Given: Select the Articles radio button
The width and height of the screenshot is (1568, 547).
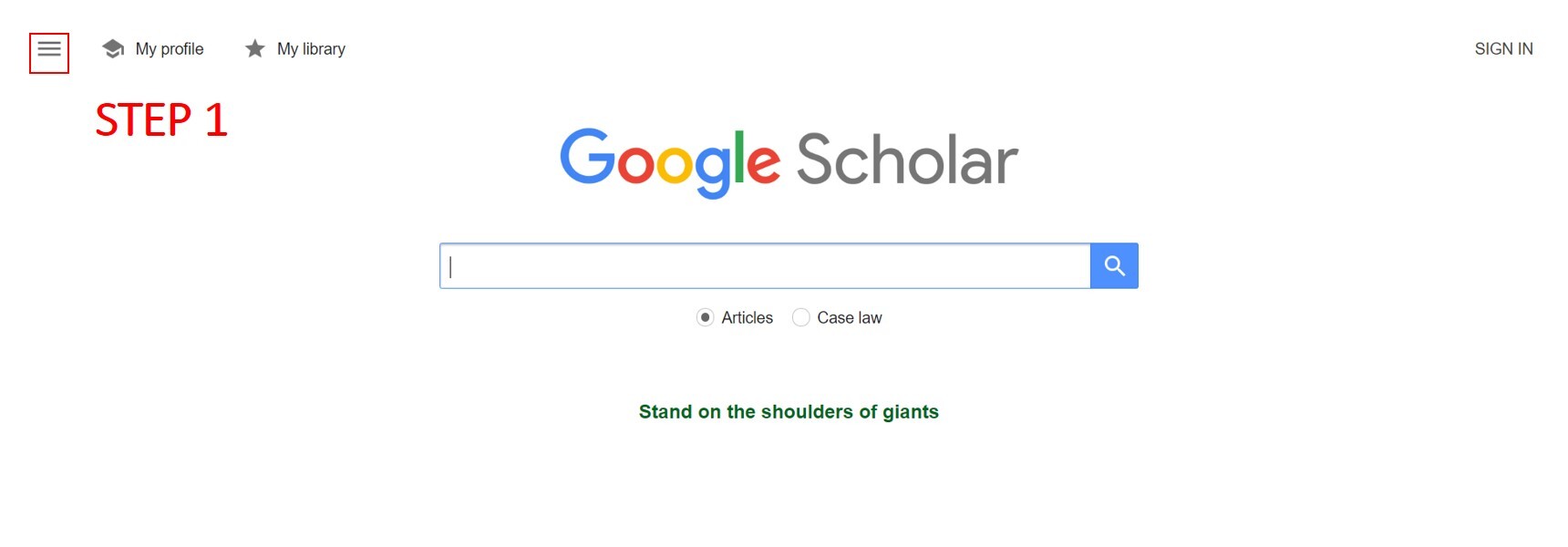Looking at the screenshot, I should coord(705,317).
